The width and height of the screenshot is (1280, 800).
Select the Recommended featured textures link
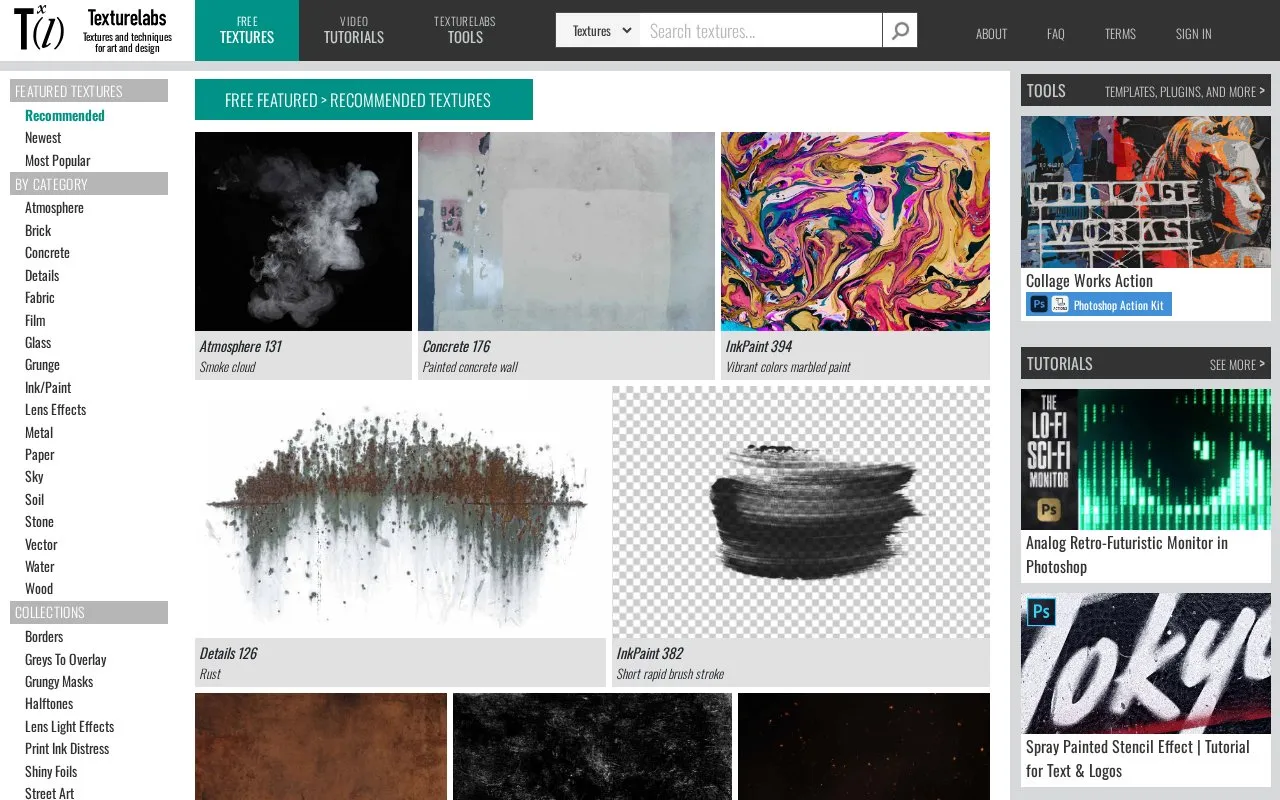(x=65, y=116)
